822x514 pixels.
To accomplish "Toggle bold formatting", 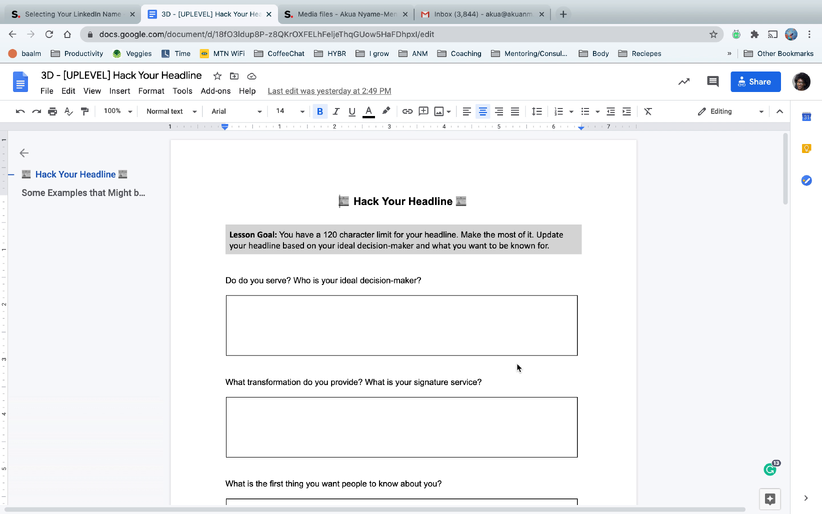I will click(320, 111).
